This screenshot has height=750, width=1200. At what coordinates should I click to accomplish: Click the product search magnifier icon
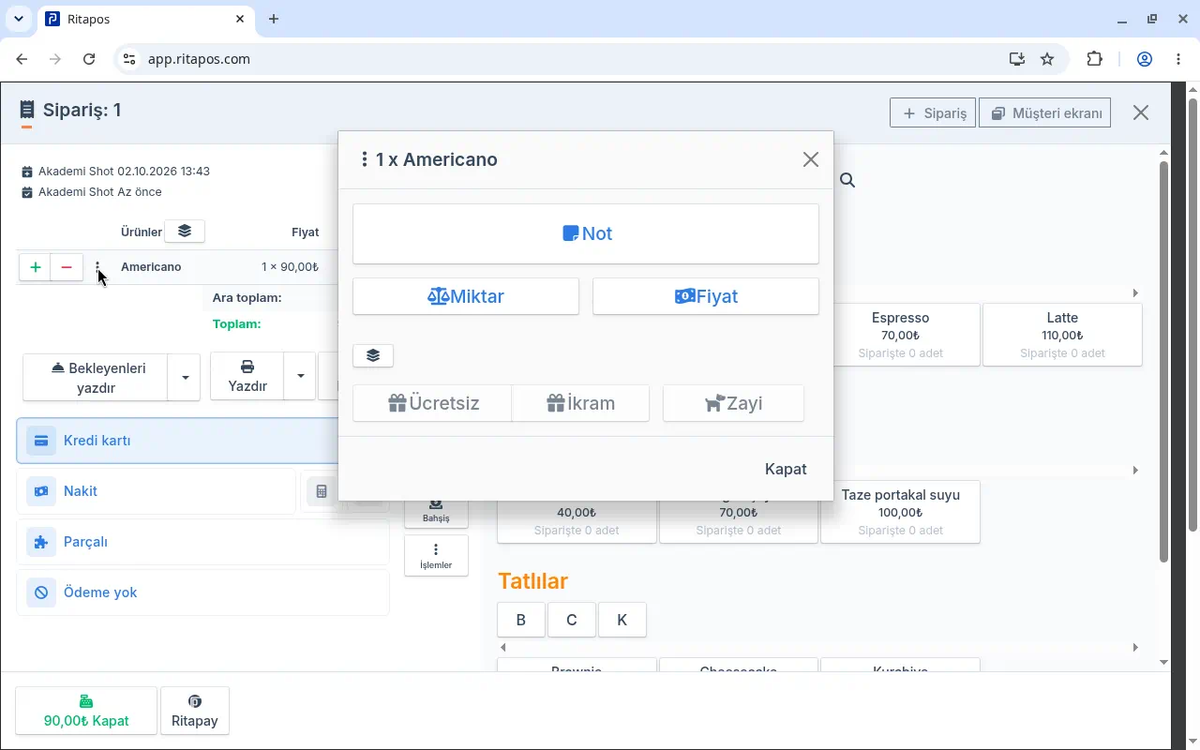point(847,180)
